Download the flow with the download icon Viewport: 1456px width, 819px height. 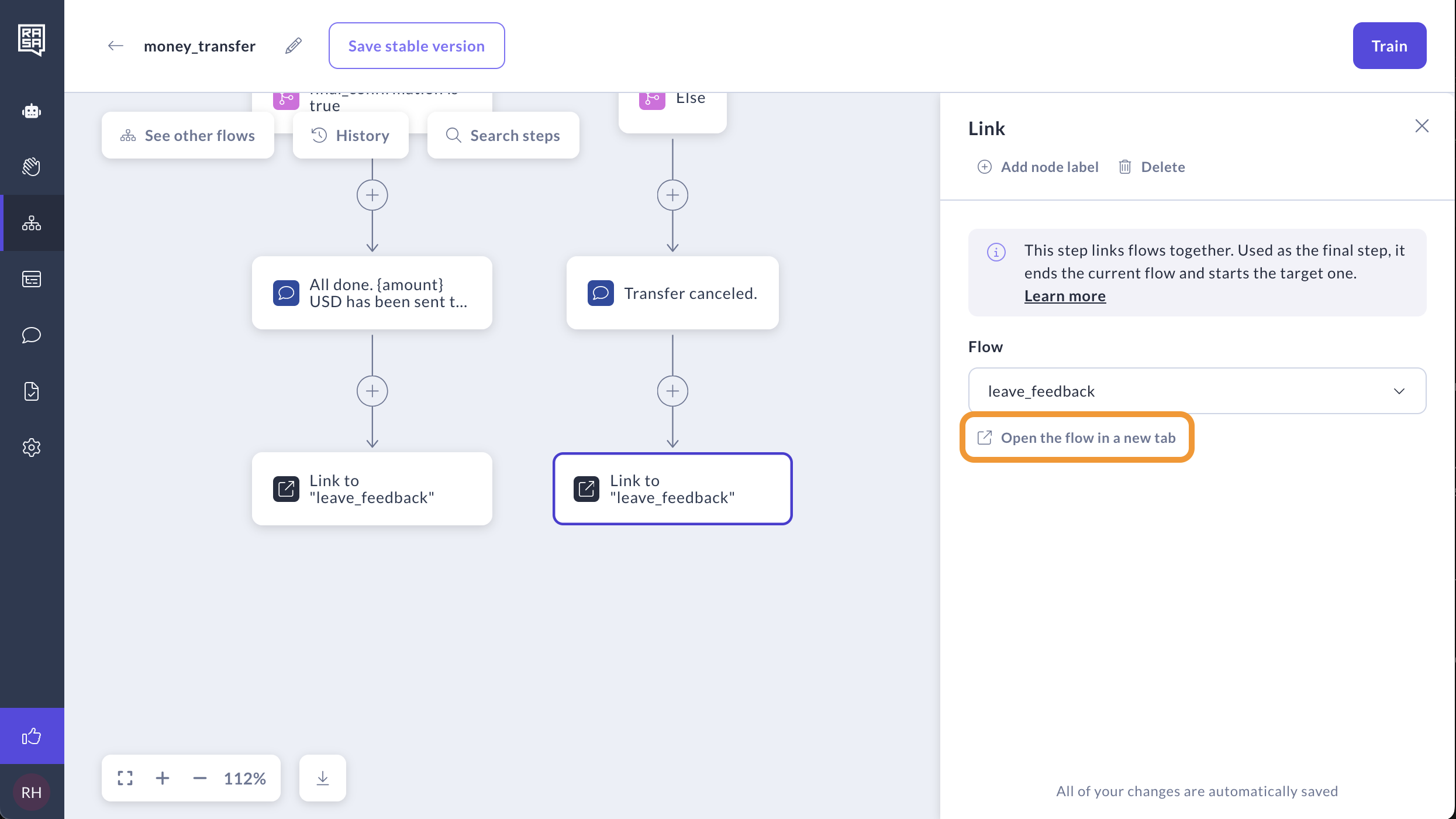point(322,778)
